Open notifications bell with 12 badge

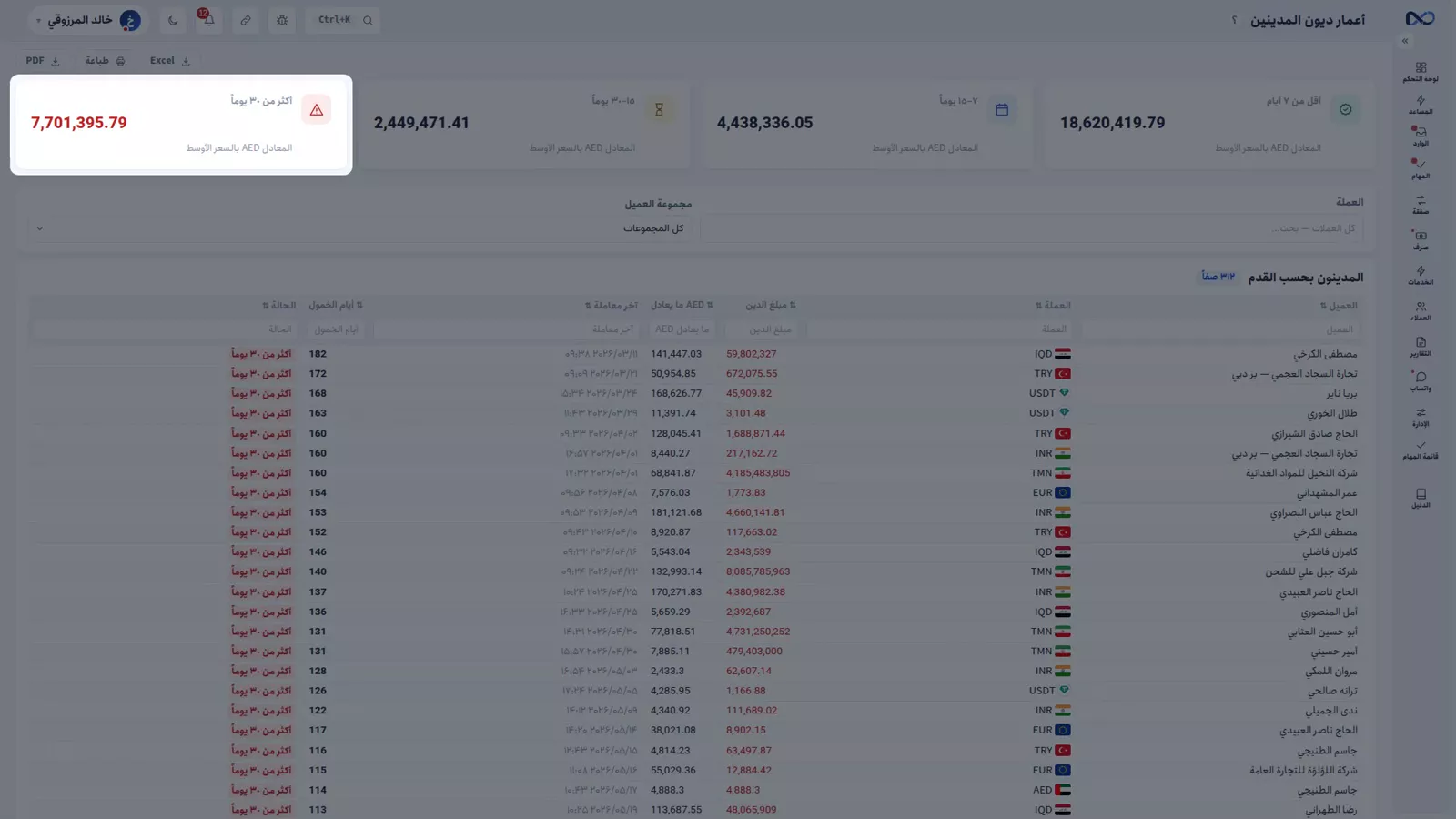(208, 20)
